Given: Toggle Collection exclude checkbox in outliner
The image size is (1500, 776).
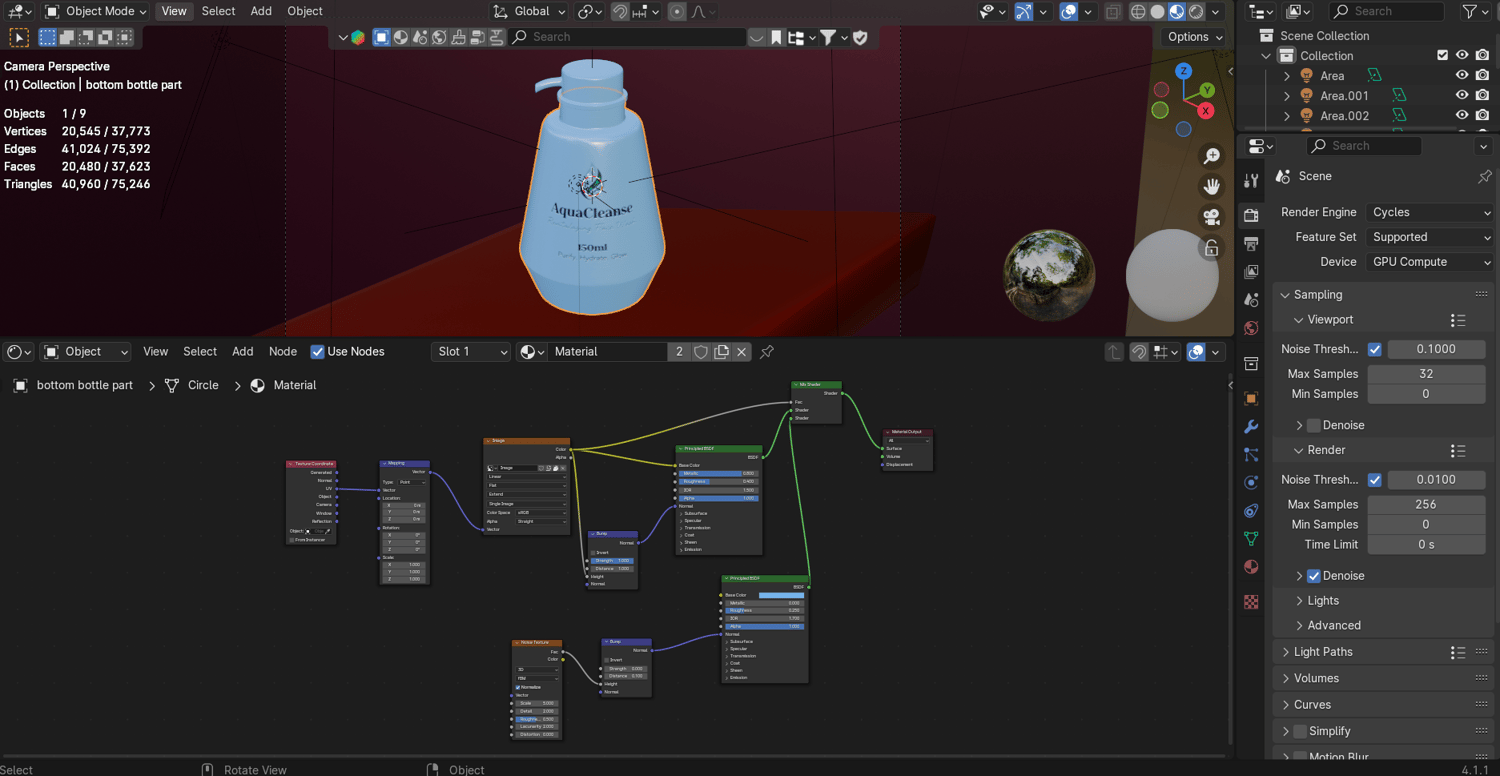Looking at the screenshot, I should click(x=1442, y=56).
